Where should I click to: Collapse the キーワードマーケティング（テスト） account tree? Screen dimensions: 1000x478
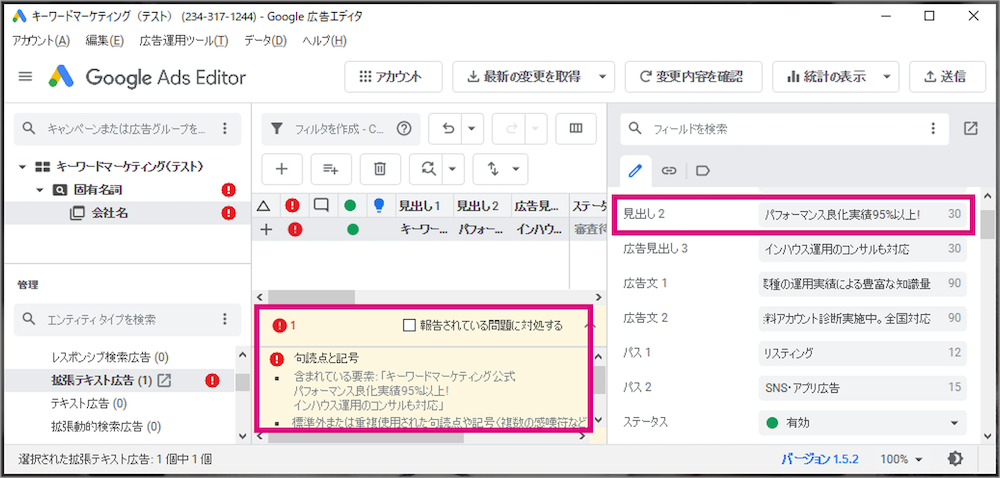pos(22,167)
